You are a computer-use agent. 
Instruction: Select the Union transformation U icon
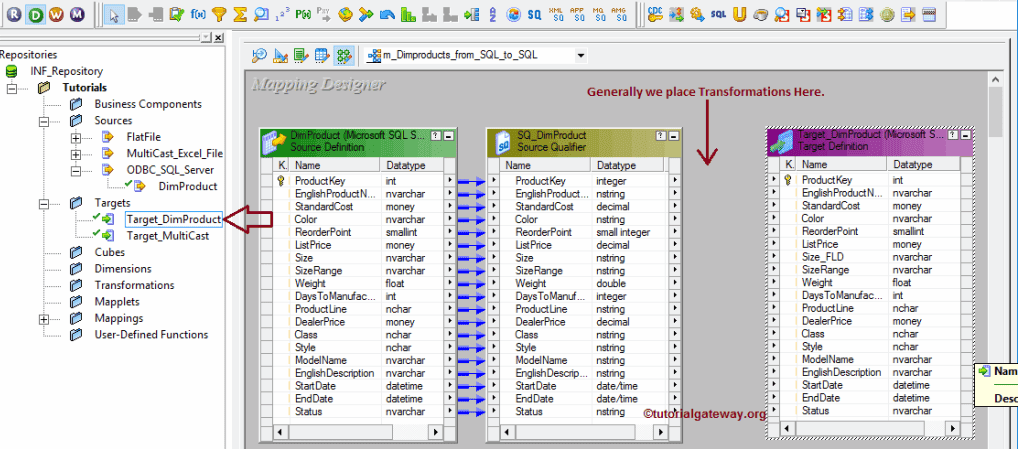pyautogui.click(x=739, y=14)
